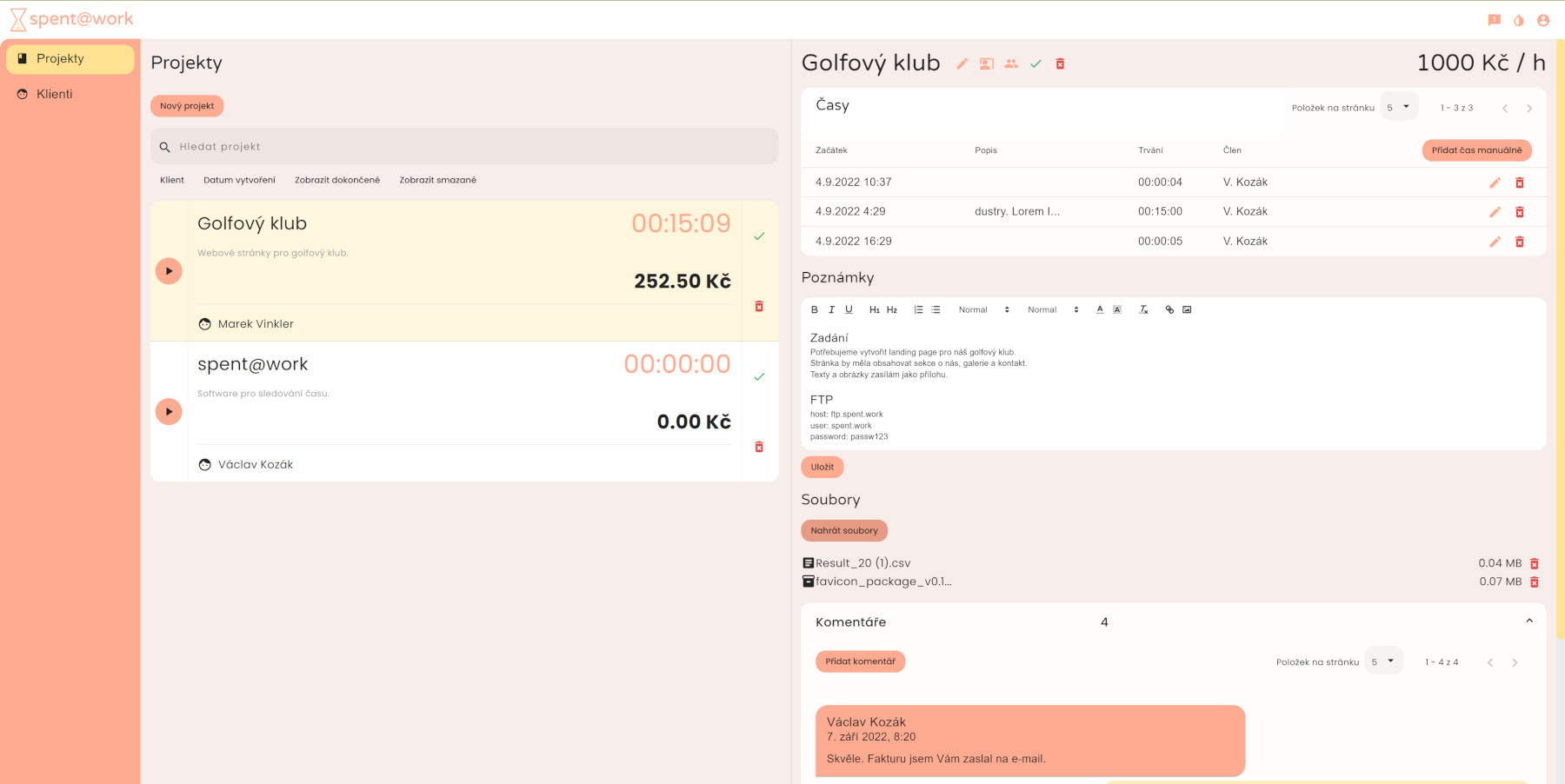Open Klienti in sidebar
Viewport: 1565px width, 784px height.
point(70,94)
